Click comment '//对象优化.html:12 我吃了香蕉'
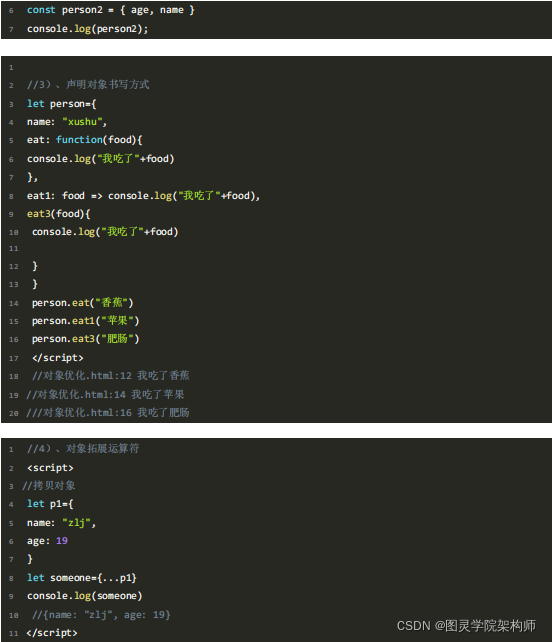Screen dimensions: 552x642 [x=111, y=376]
